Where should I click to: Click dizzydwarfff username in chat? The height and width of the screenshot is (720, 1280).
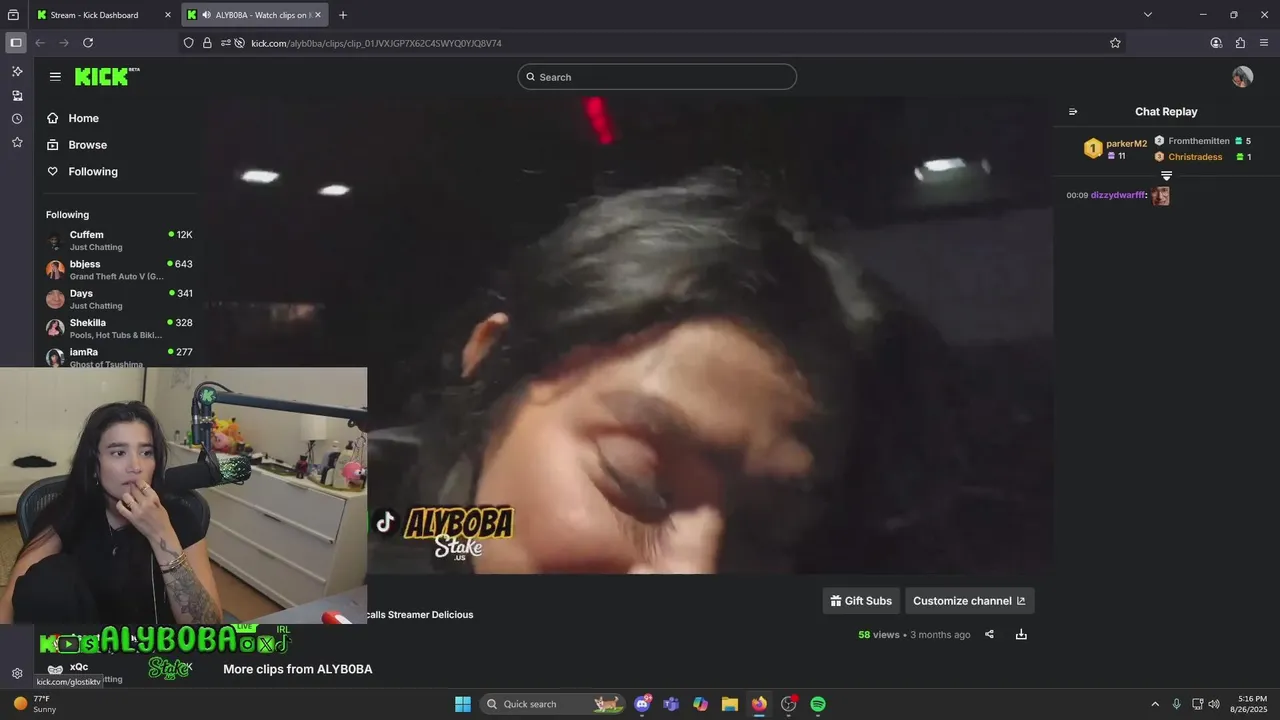click(1118, 195)
